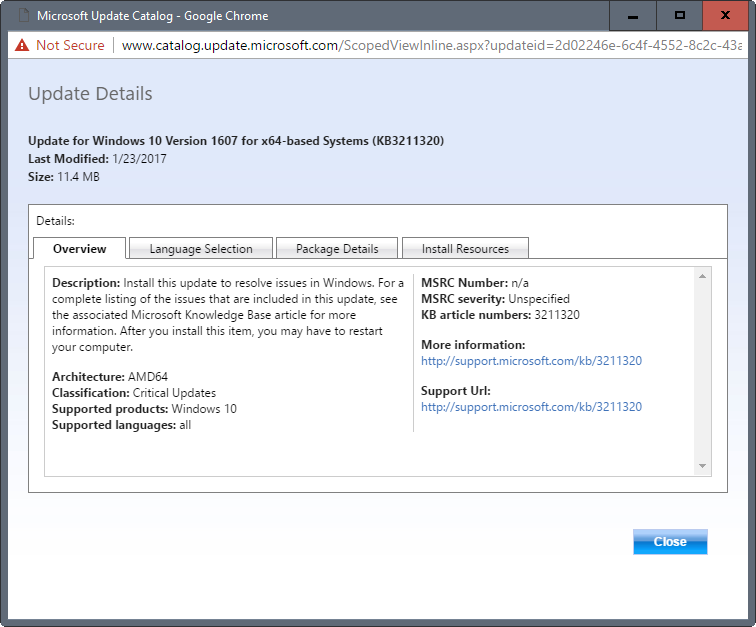Click the page document icon in title bar
Viewport: 756px width, 627px height.
[24, 15]
